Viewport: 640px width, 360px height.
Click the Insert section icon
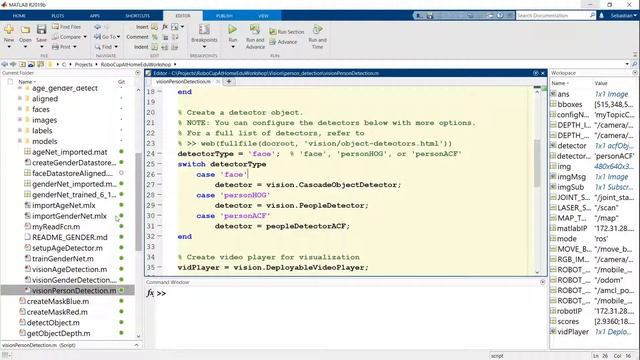[155, 27]
